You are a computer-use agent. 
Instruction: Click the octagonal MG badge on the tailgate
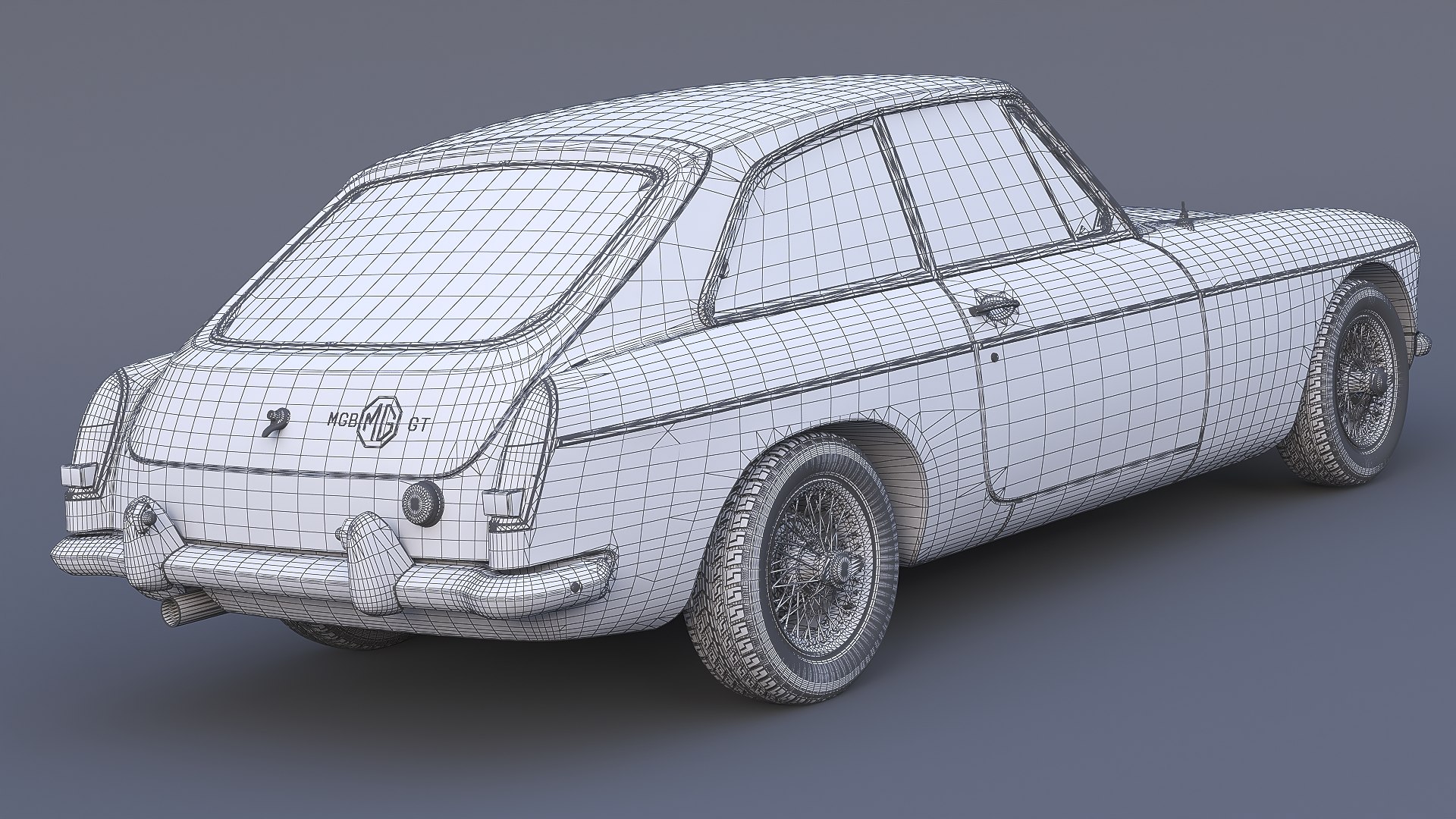pos(379,422)
